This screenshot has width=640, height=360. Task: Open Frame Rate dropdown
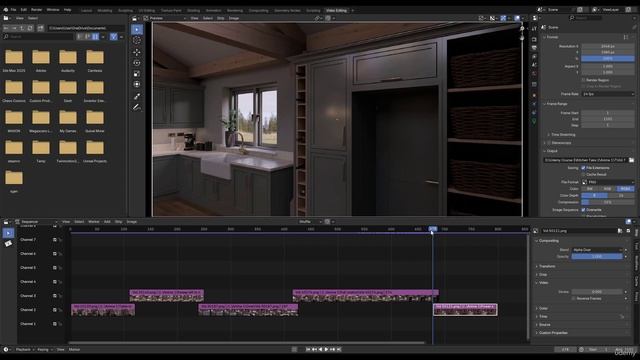click(x=608, y=94)
